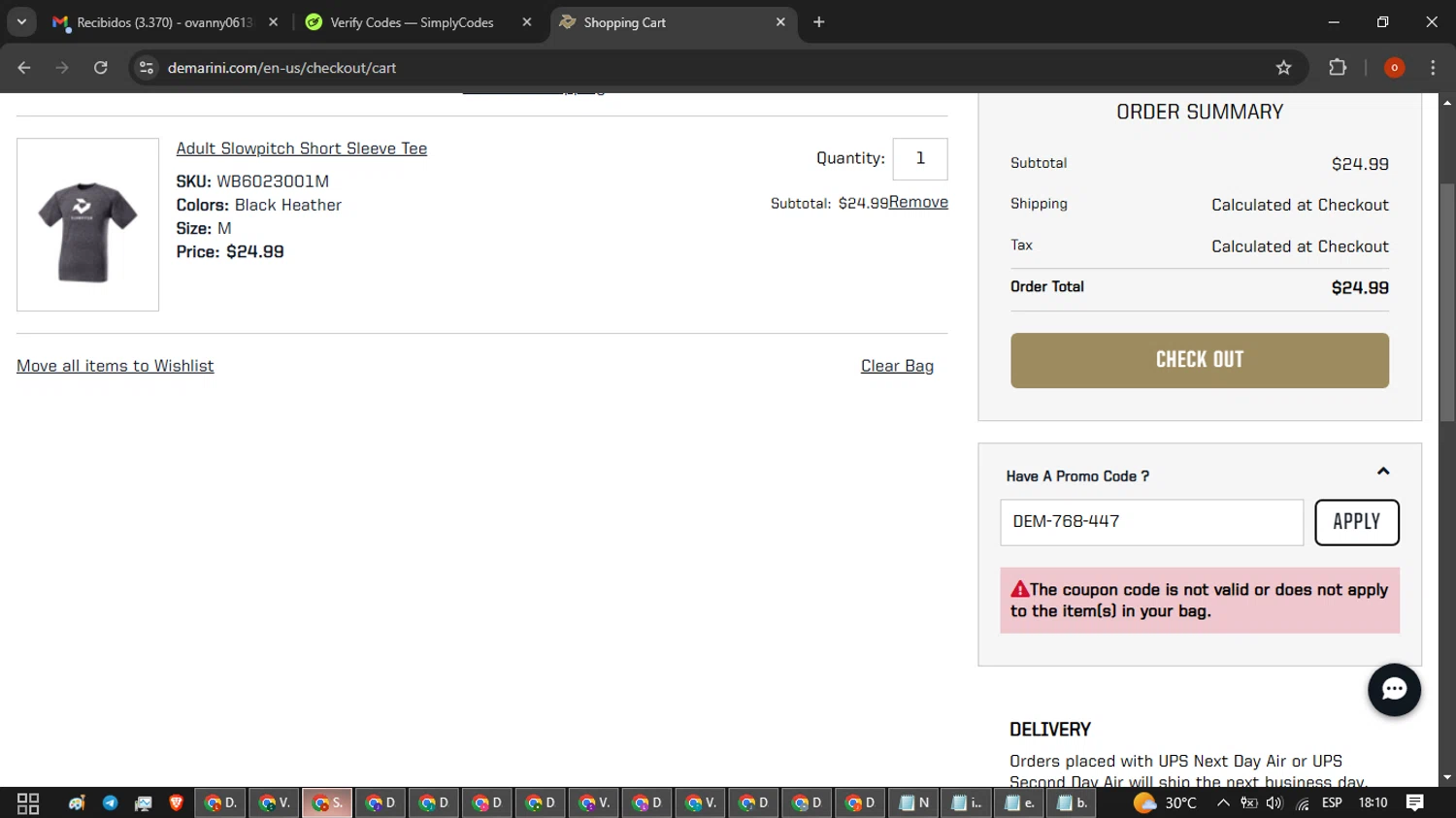Open the Brave browser taskbar icon
This screenshot has height=818, width=1456.
pyautogui.click(x=176, y=803)
